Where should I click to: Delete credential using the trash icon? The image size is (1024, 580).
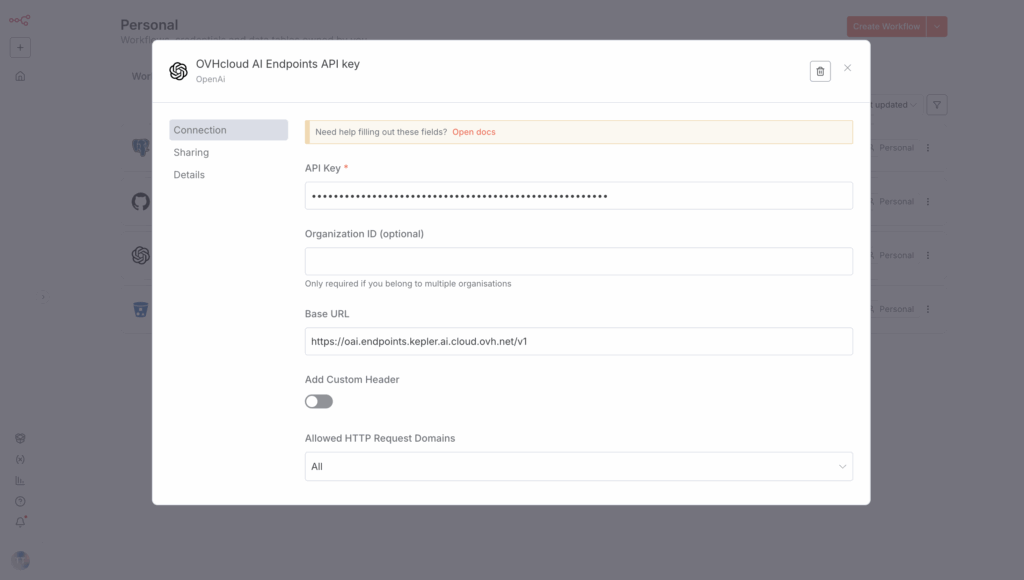pyautogui.click(x=820, y=71)
